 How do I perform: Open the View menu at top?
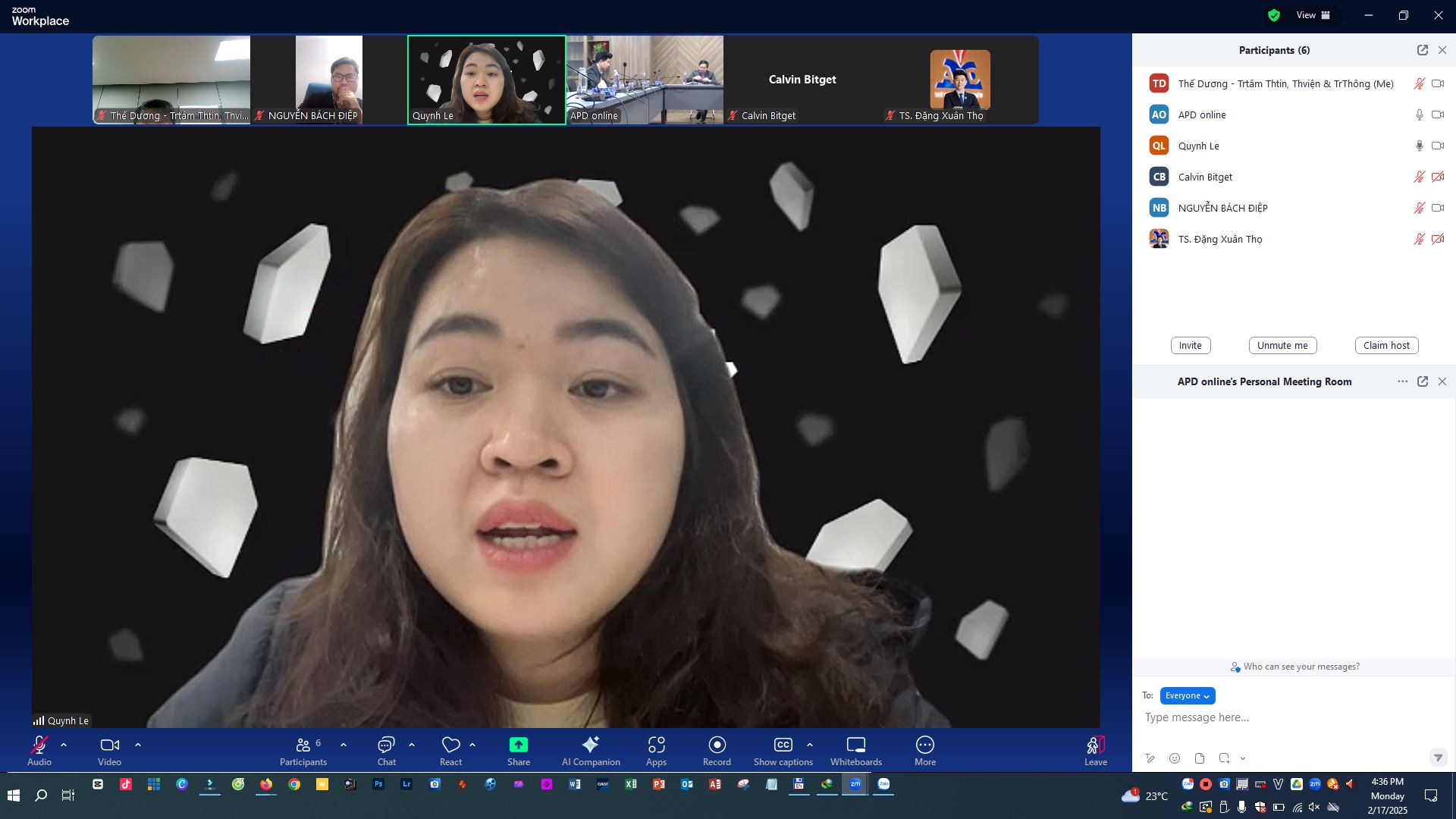pos(1313,15)
